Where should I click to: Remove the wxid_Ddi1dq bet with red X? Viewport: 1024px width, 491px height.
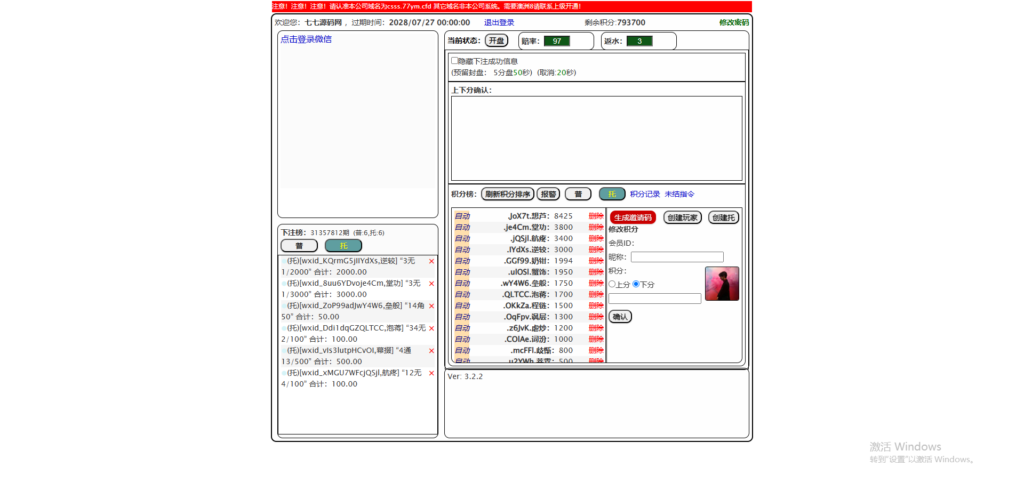pyautogui.click(x=431, y=328)
